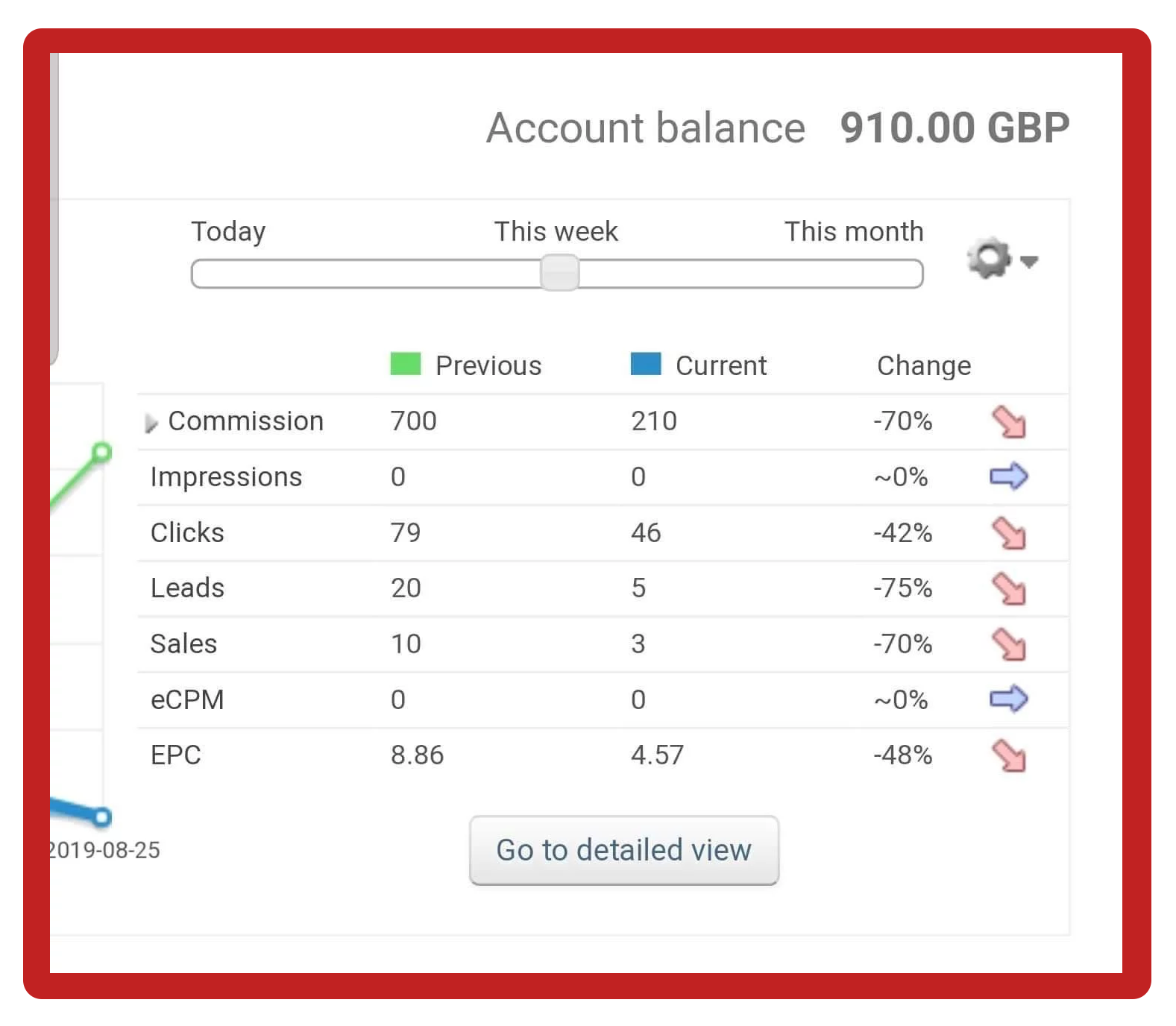This screenshot has height=1026, width=1176.
Task: Click Impressions row blue right arrow
Action: click(x=1008, y=476)
